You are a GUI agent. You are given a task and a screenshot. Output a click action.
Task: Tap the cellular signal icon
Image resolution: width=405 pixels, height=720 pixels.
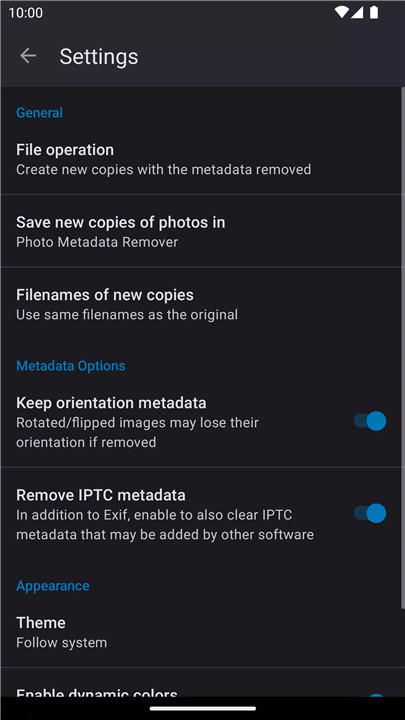coord(357,12)
